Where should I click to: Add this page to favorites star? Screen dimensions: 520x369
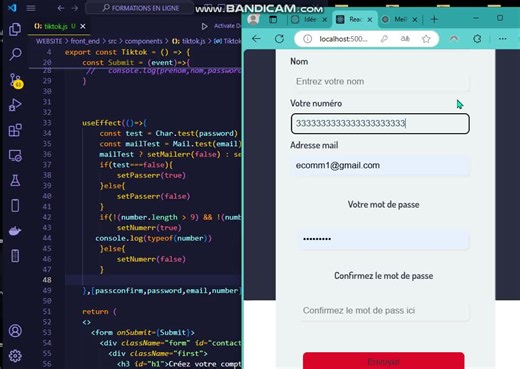pos(426,39)
